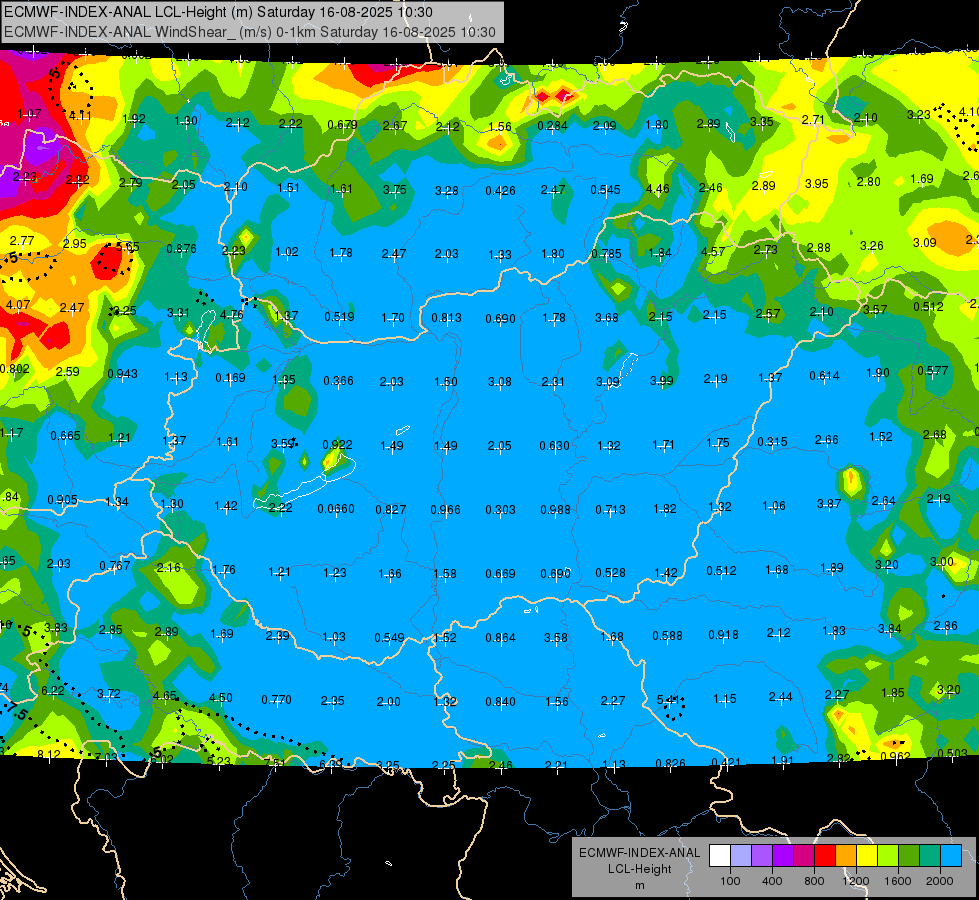Select the 0.943 shear value
Image resolution: width=979 pixels, height=900 pixels.
click(x=122, y=373)
